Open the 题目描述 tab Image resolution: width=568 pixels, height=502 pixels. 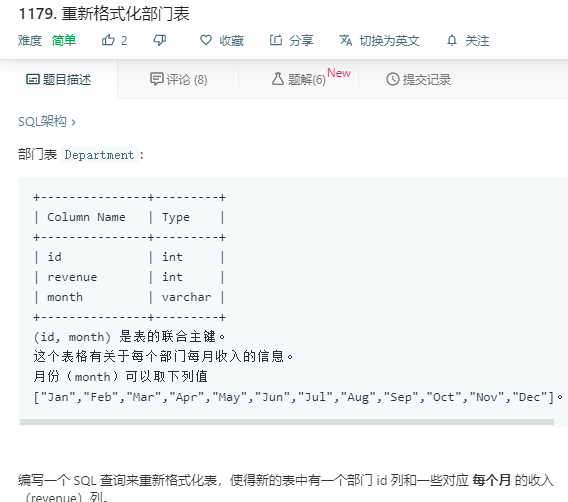[59, 79]
